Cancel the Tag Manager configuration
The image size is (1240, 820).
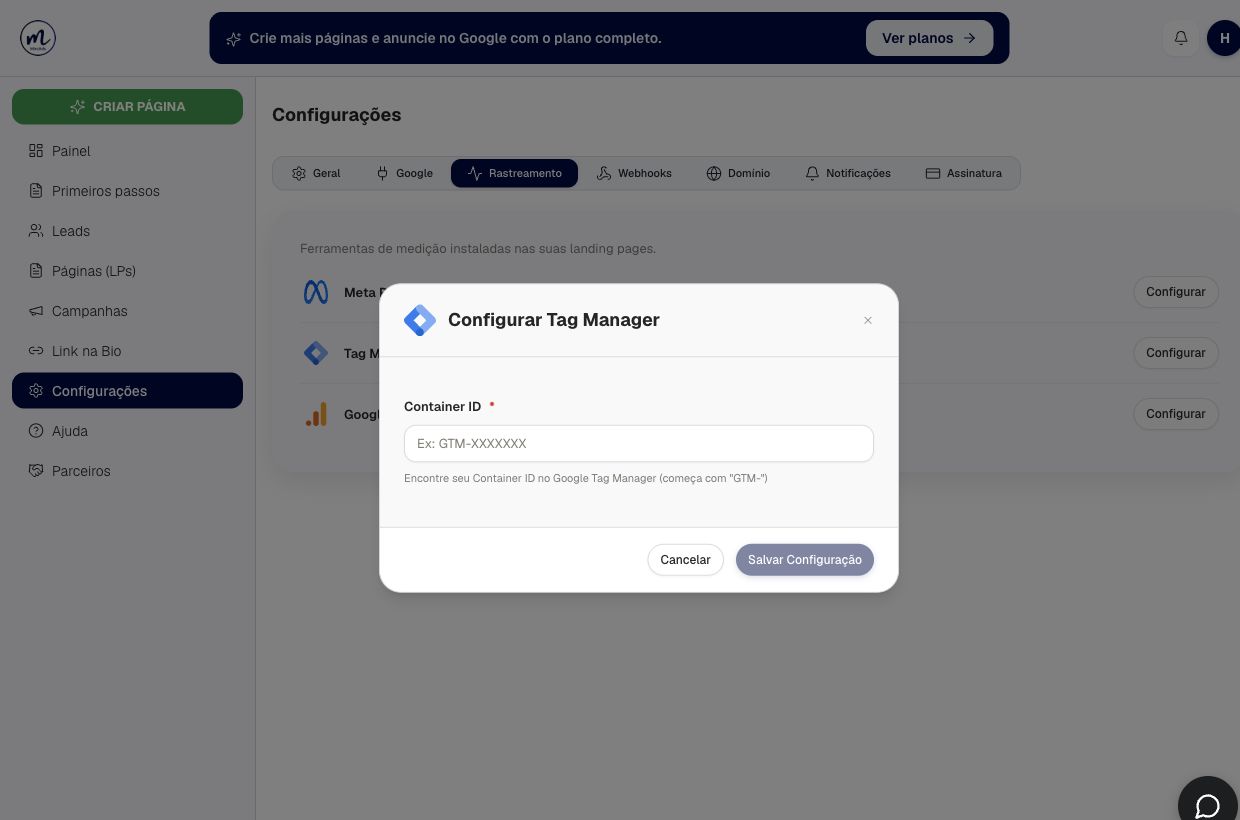pos(685,560)
